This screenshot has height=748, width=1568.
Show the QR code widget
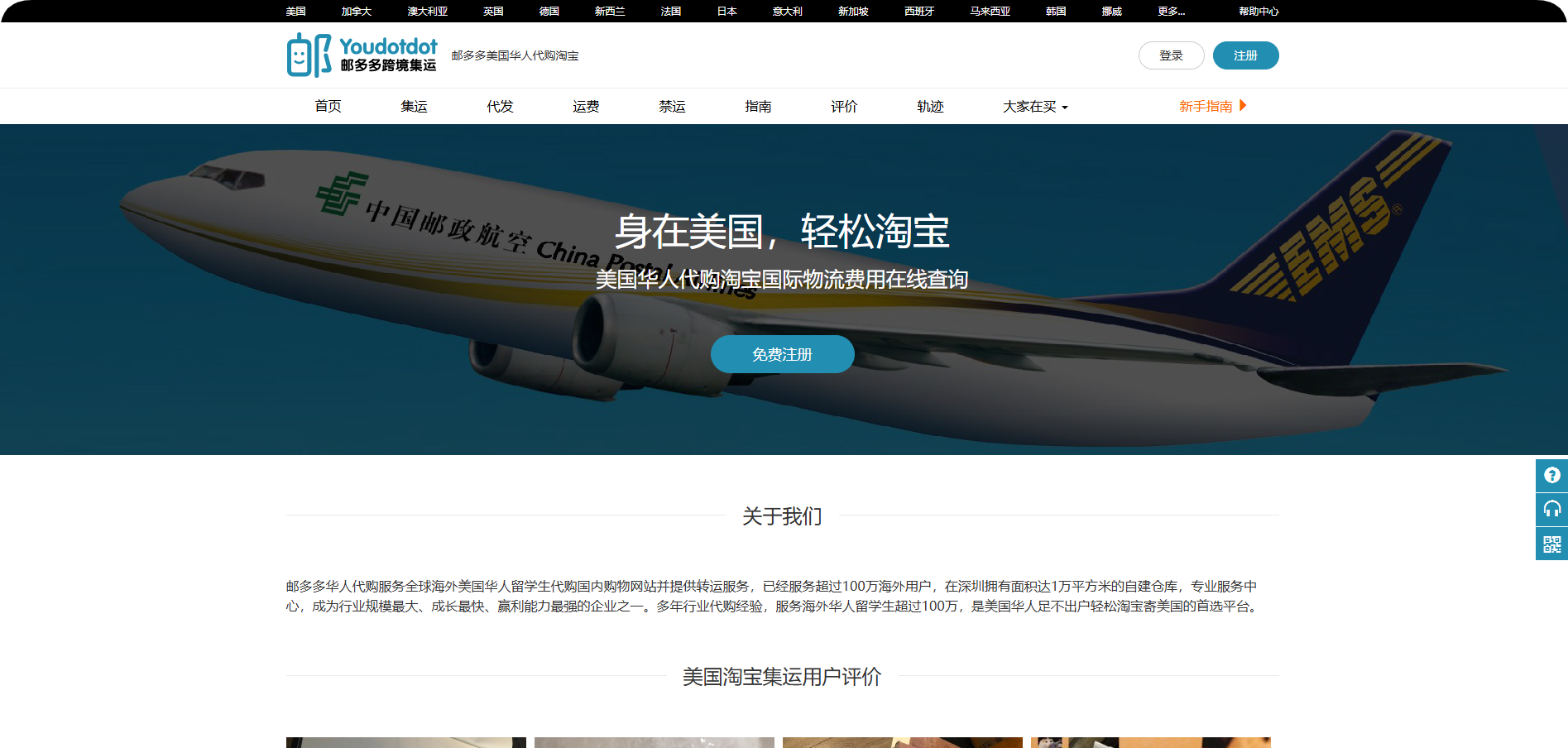(x=1551, y=544)
